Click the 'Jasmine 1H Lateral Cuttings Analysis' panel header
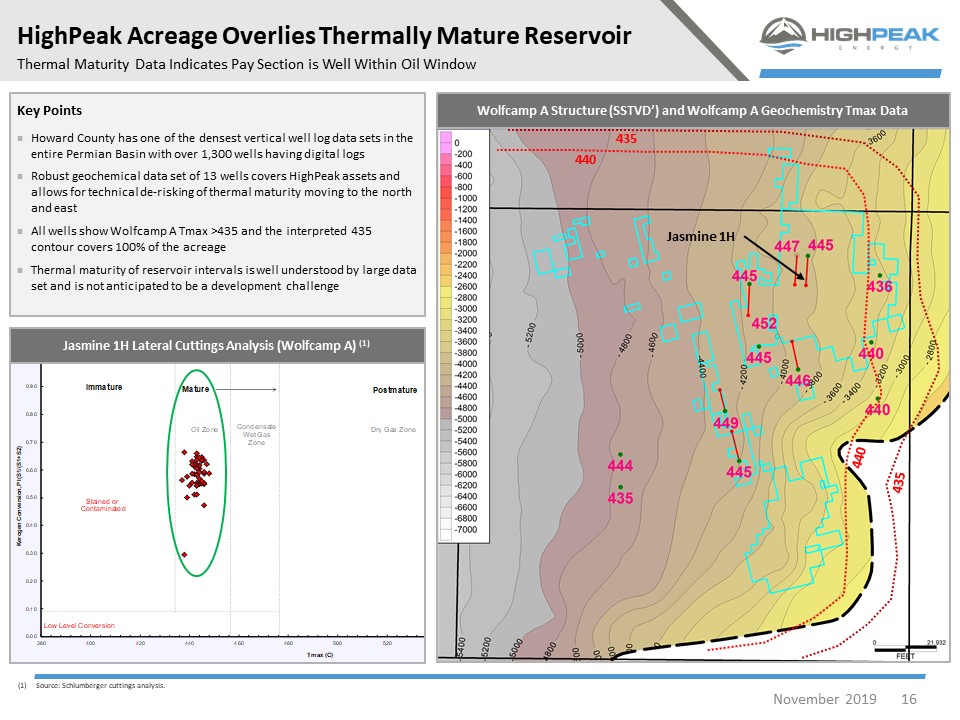960x720 pixels. click(217, 346)
